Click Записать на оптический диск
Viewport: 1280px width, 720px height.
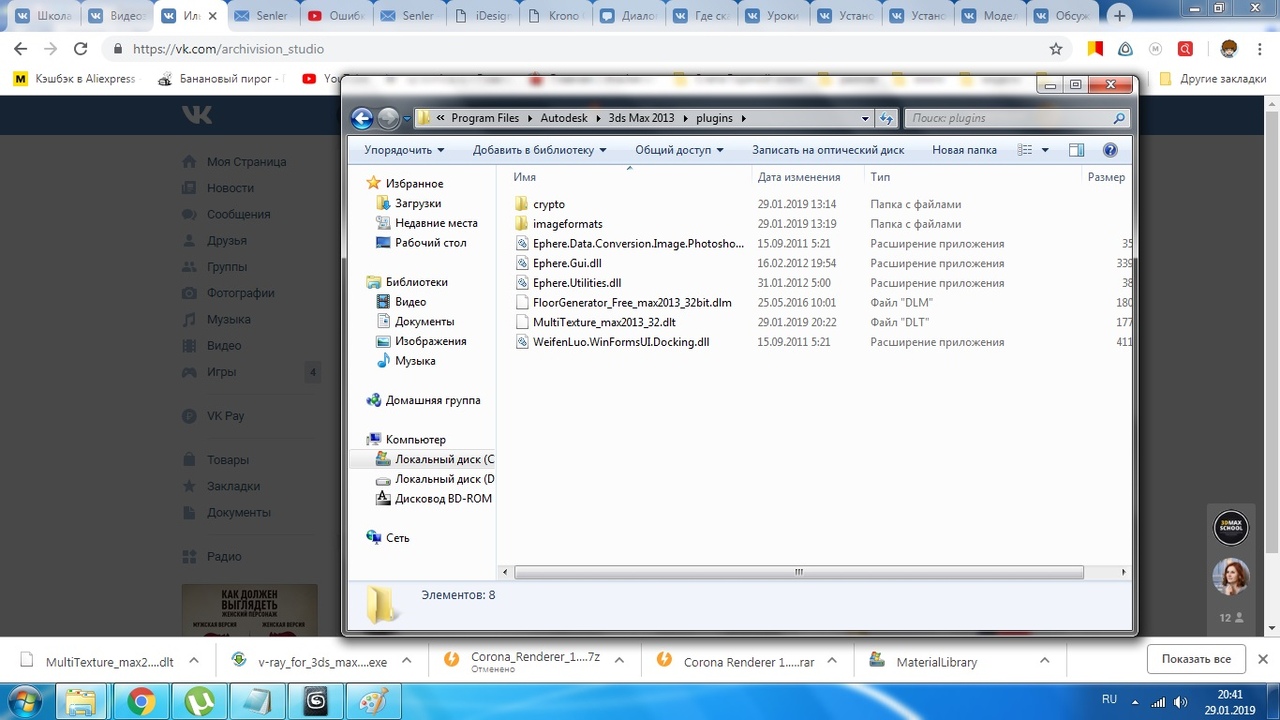pyautogui.click(x=828, y=150)
